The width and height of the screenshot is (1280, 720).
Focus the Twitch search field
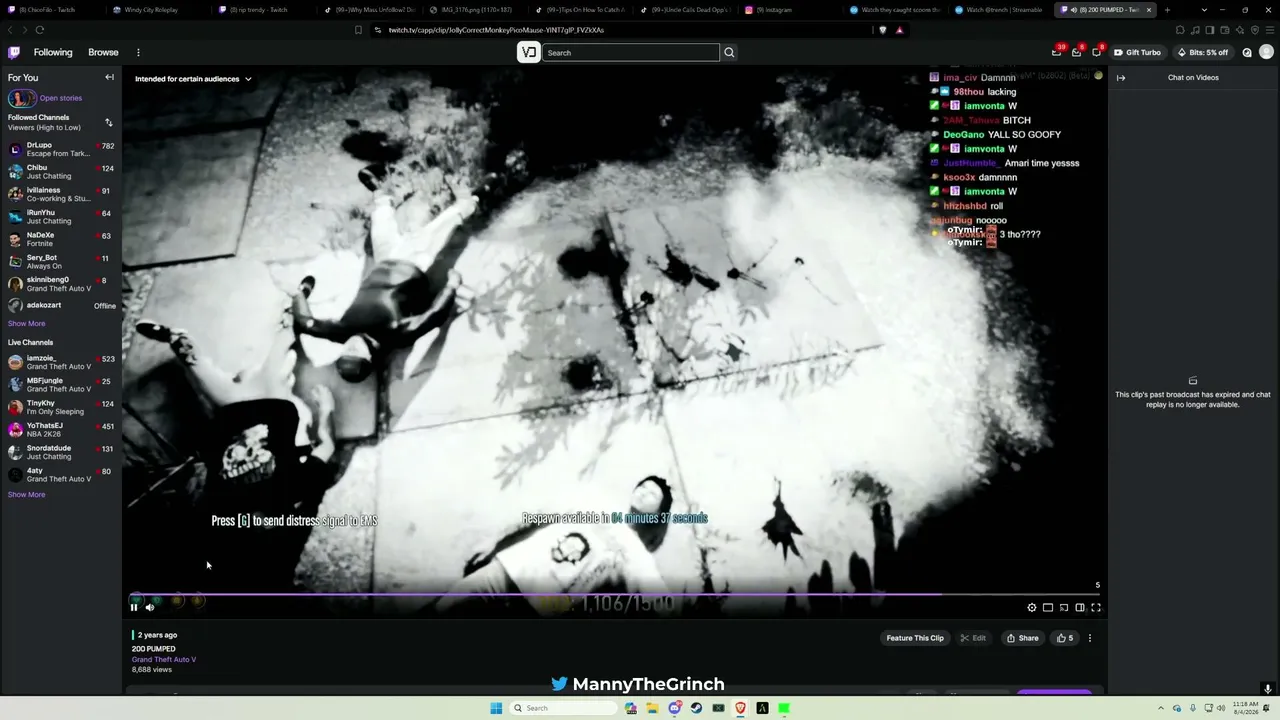[x=631, y=53]
